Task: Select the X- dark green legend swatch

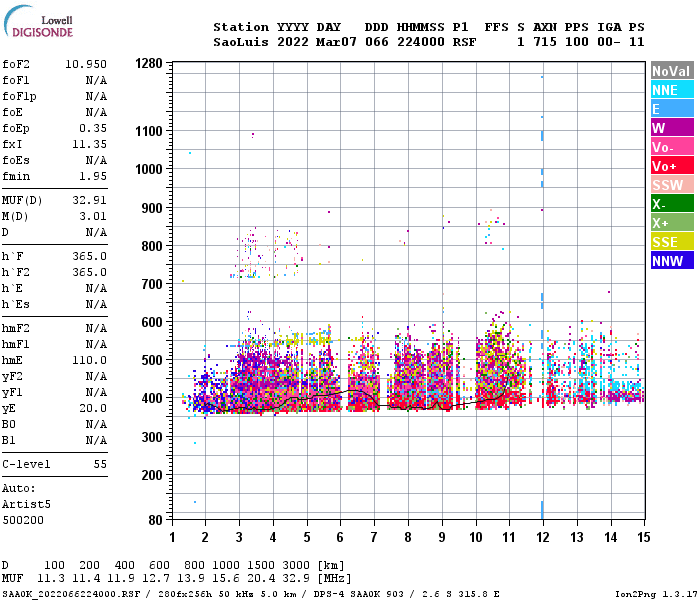Action: pyautogui.click(x=672, y=204)
